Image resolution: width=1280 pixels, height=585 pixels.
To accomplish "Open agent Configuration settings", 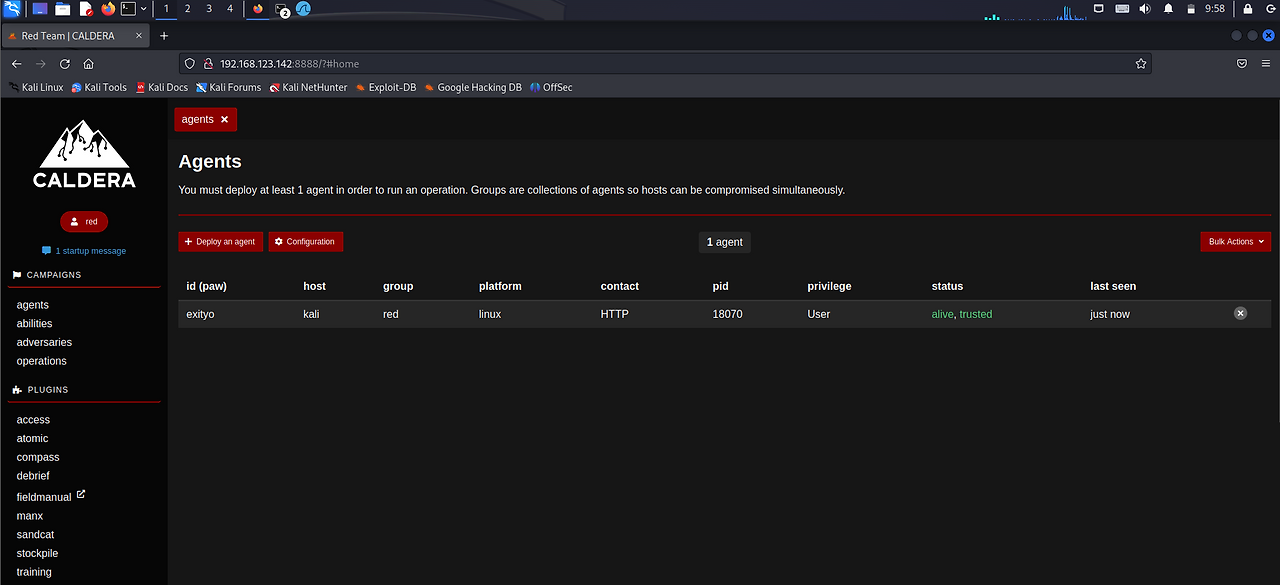I will point(306,241).
